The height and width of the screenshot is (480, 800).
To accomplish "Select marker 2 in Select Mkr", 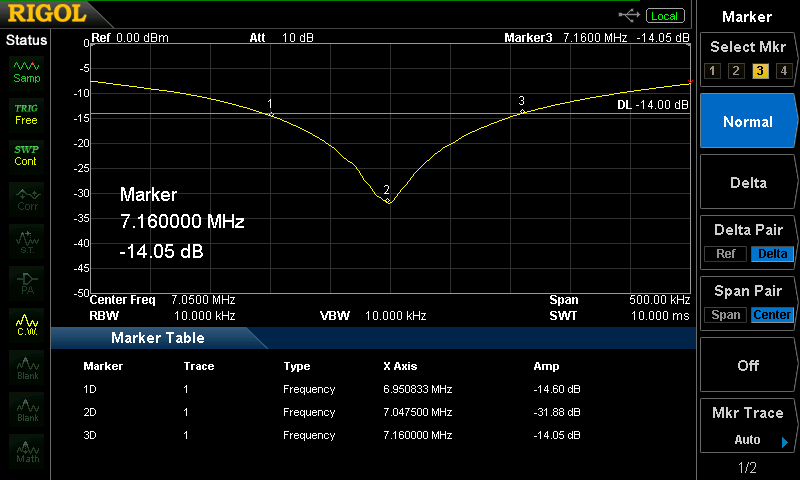I will click(736, 70).
